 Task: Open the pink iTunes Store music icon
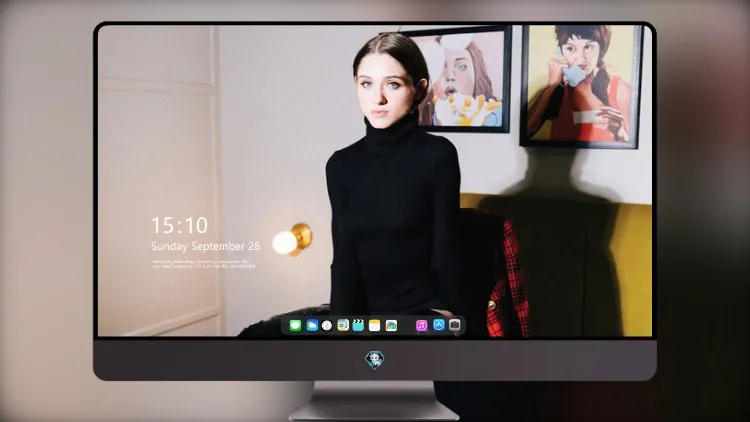(421, 325)
